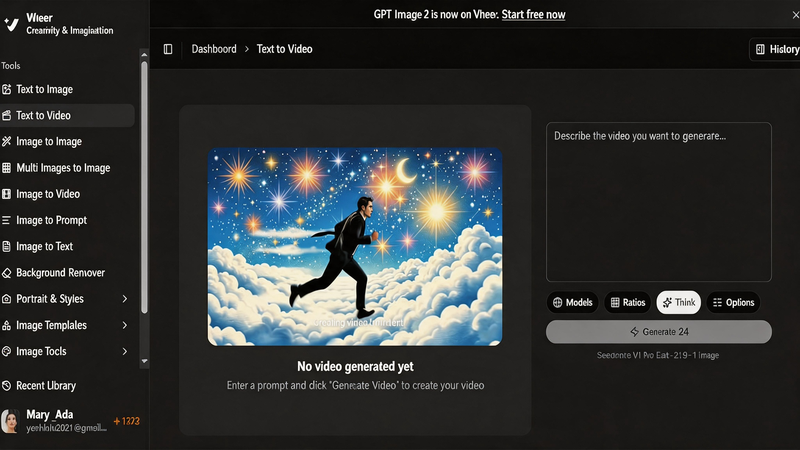Toggle the sidebar panel icon near Dashboard

168,49
